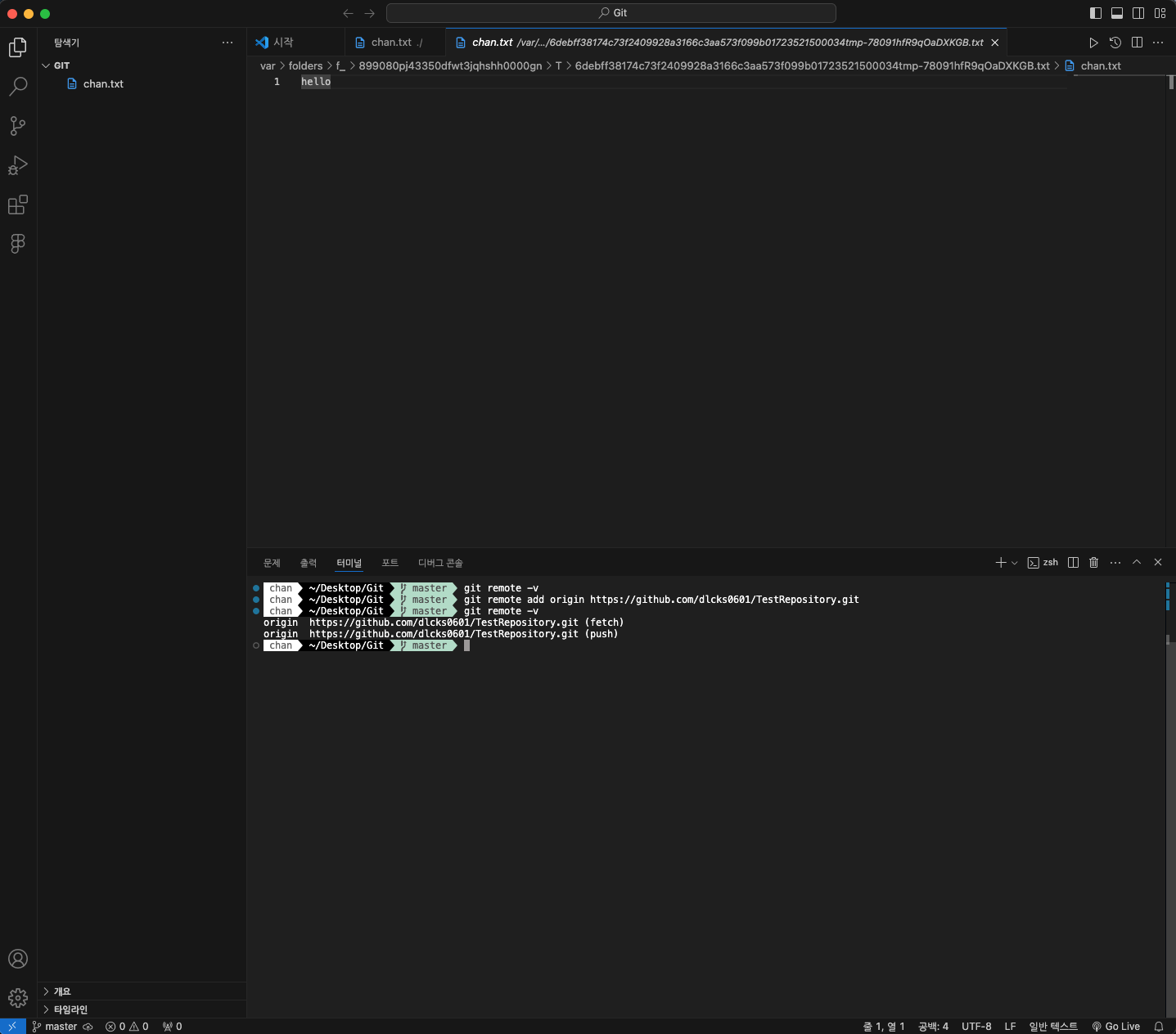
Task: Open Explorer views ellipsis menu
Action: point(228,43)
